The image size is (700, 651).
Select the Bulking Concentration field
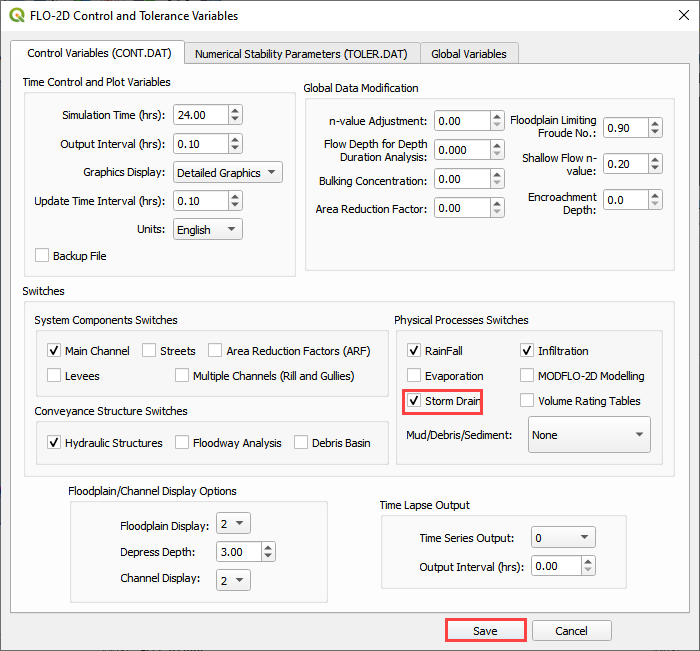(x=460, y=180)
